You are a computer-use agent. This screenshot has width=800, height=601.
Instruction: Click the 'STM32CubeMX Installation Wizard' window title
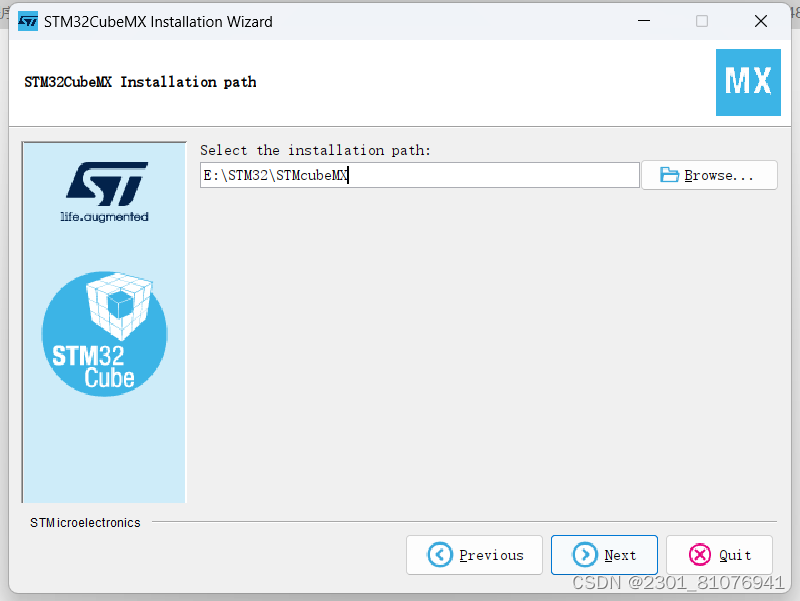coord(158,21)
